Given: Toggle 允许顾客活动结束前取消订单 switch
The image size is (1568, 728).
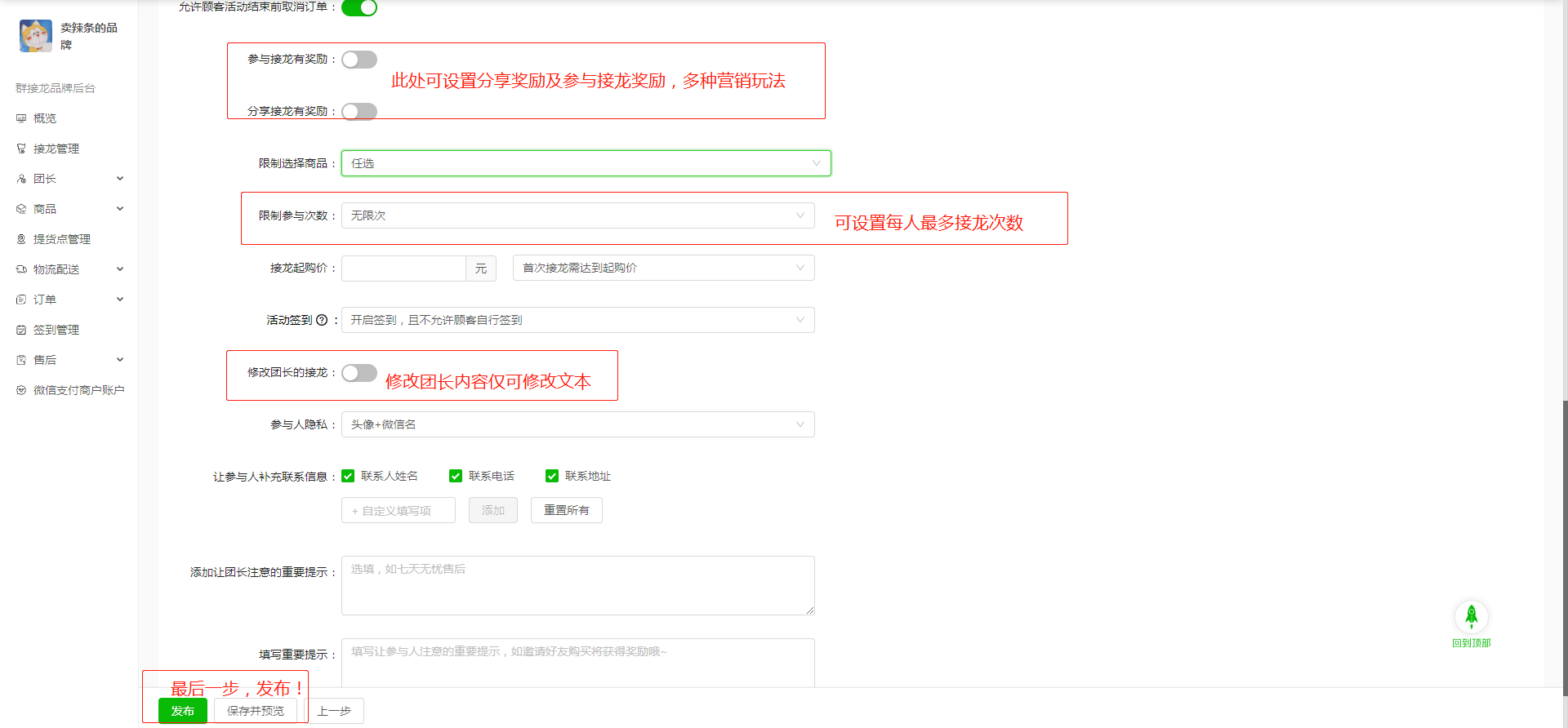Looking at the screenshot, I should 359,7.
